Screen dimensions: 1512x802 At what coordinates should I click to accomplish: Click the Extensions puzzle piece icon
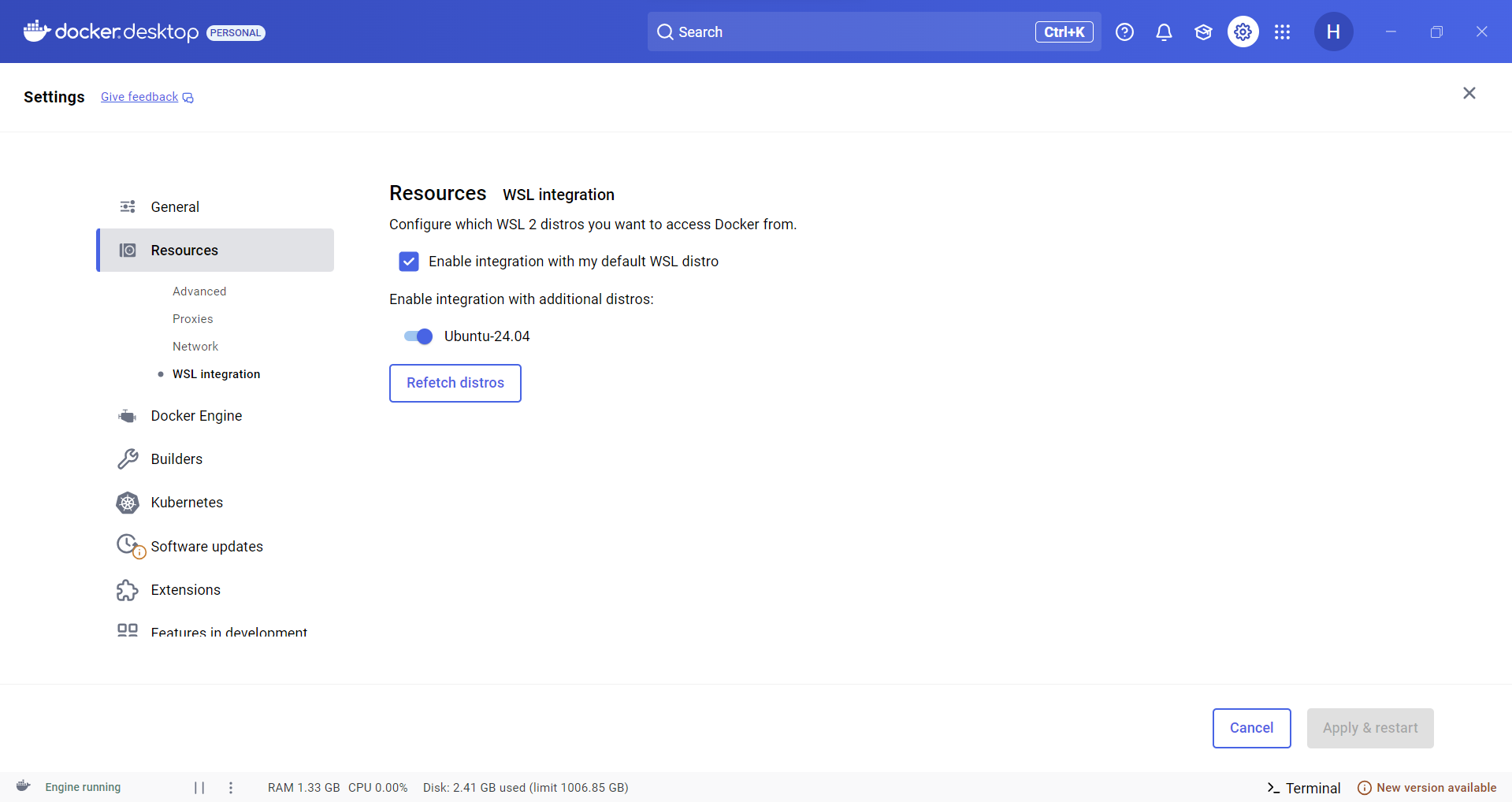(x=128, y=590)
